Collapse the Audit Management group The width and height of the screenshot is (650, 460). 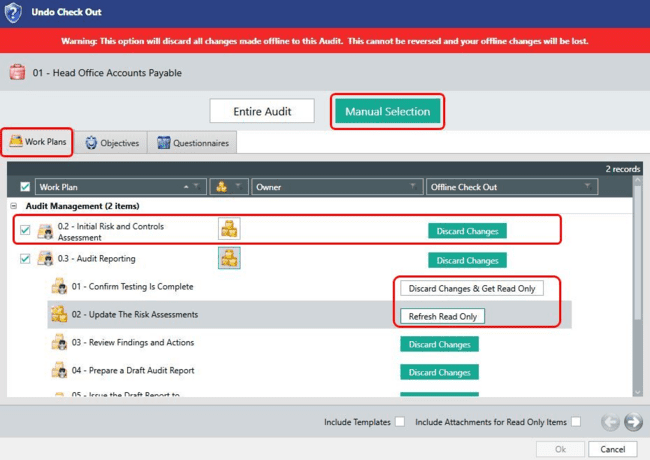coord(14,206)
